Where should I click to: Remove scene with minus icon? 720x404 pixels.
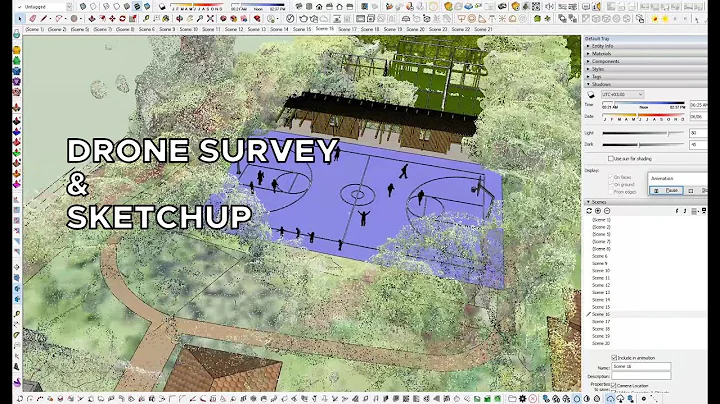(x=607, y=211)
